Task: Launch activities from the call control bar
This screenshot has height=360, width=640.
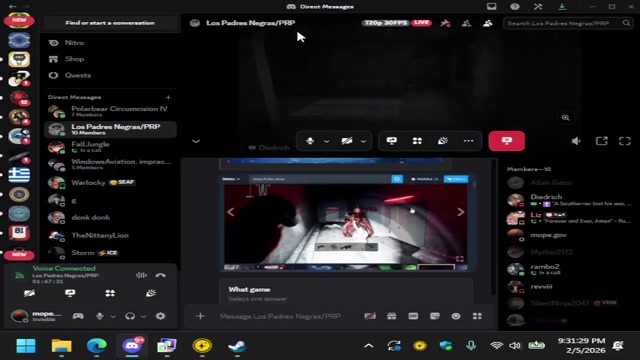Action: pyautogui.click(x=417, y=141)
